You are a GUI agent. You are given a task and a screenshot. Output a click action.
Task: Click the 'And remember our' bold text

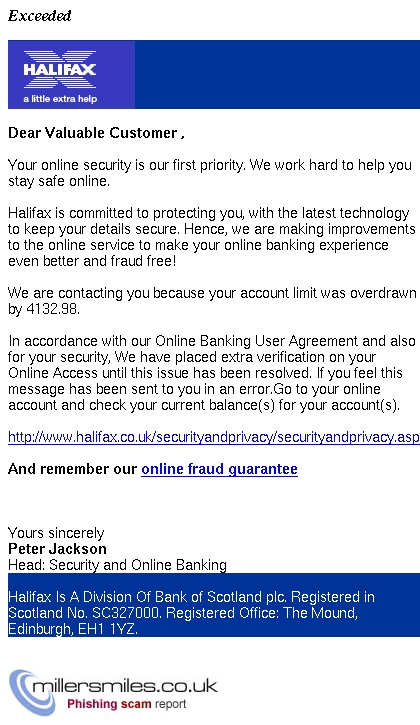[x=73, y=469]
